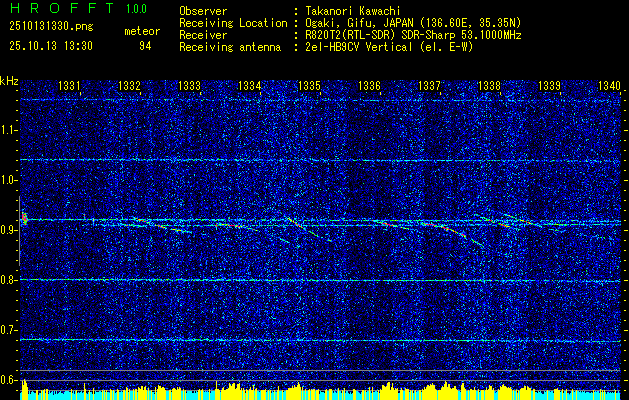The height and width of the screenshot is (400, 629).
Task: Click the 0.9 kHz axis label
Action: (x=8, y=230)
